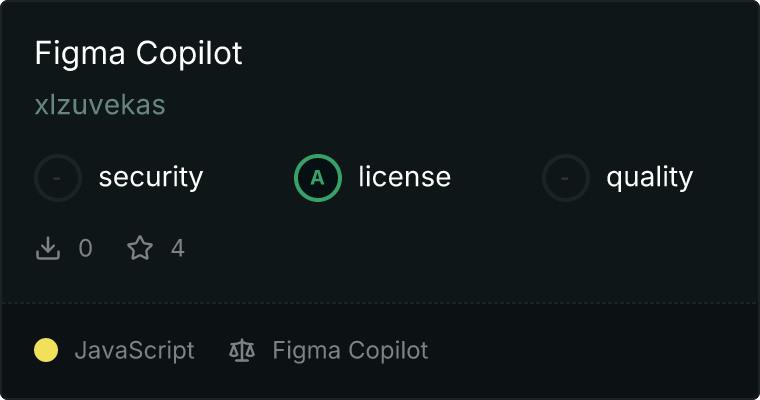Click the balance scale license icon

242,350
